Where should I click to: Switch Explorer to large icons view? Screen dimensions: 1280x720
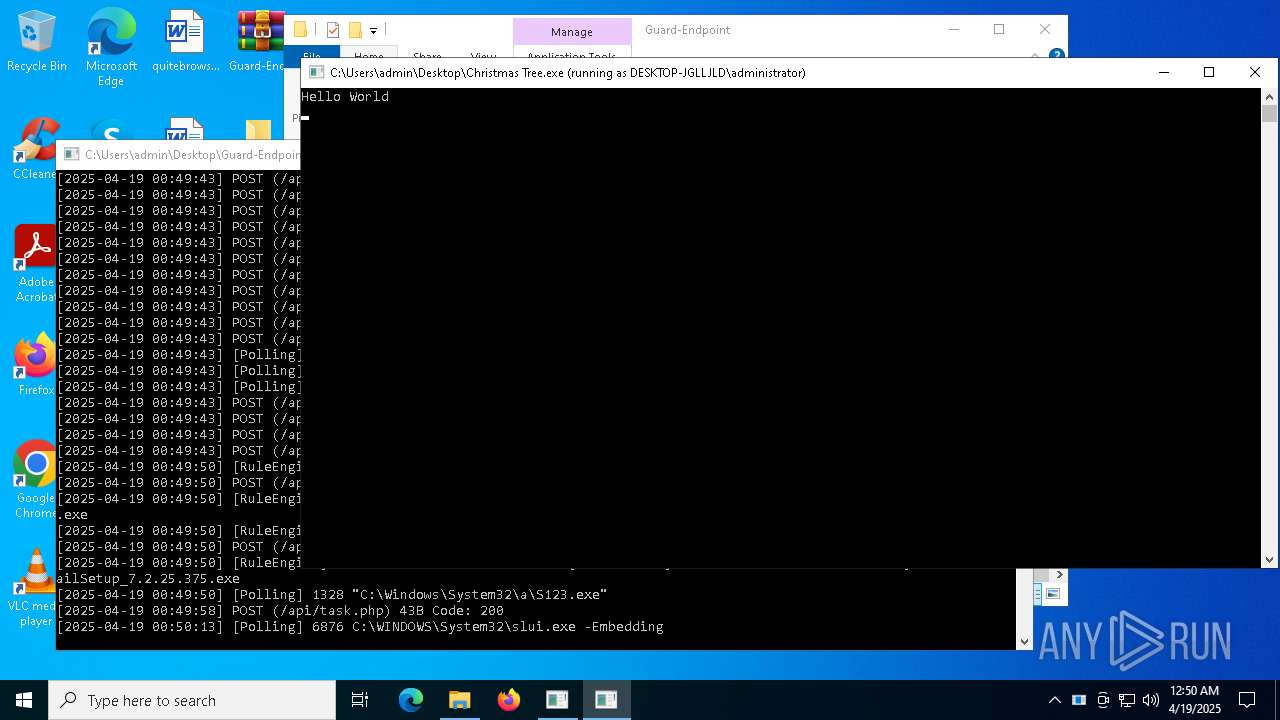(x=1052, y=594)
